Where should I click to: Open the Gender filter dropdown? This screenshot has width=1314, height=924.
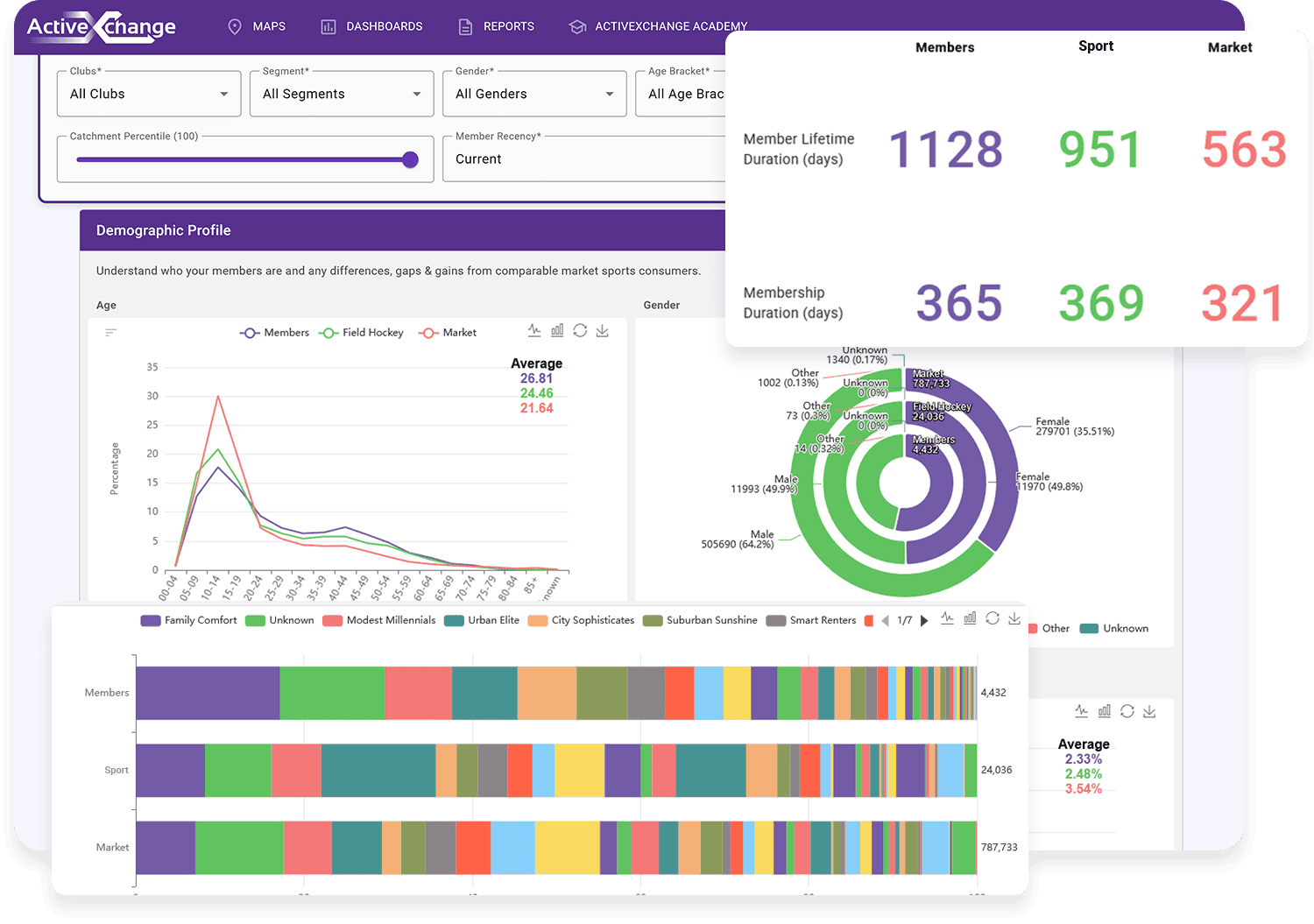[x=534, y=94]
